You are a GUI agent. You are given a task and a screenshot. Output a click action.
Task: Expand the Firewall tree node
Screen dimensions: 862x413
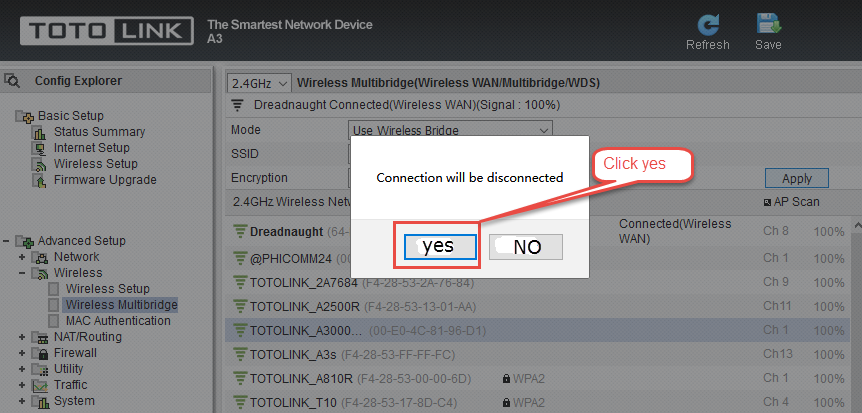(22, 353)
